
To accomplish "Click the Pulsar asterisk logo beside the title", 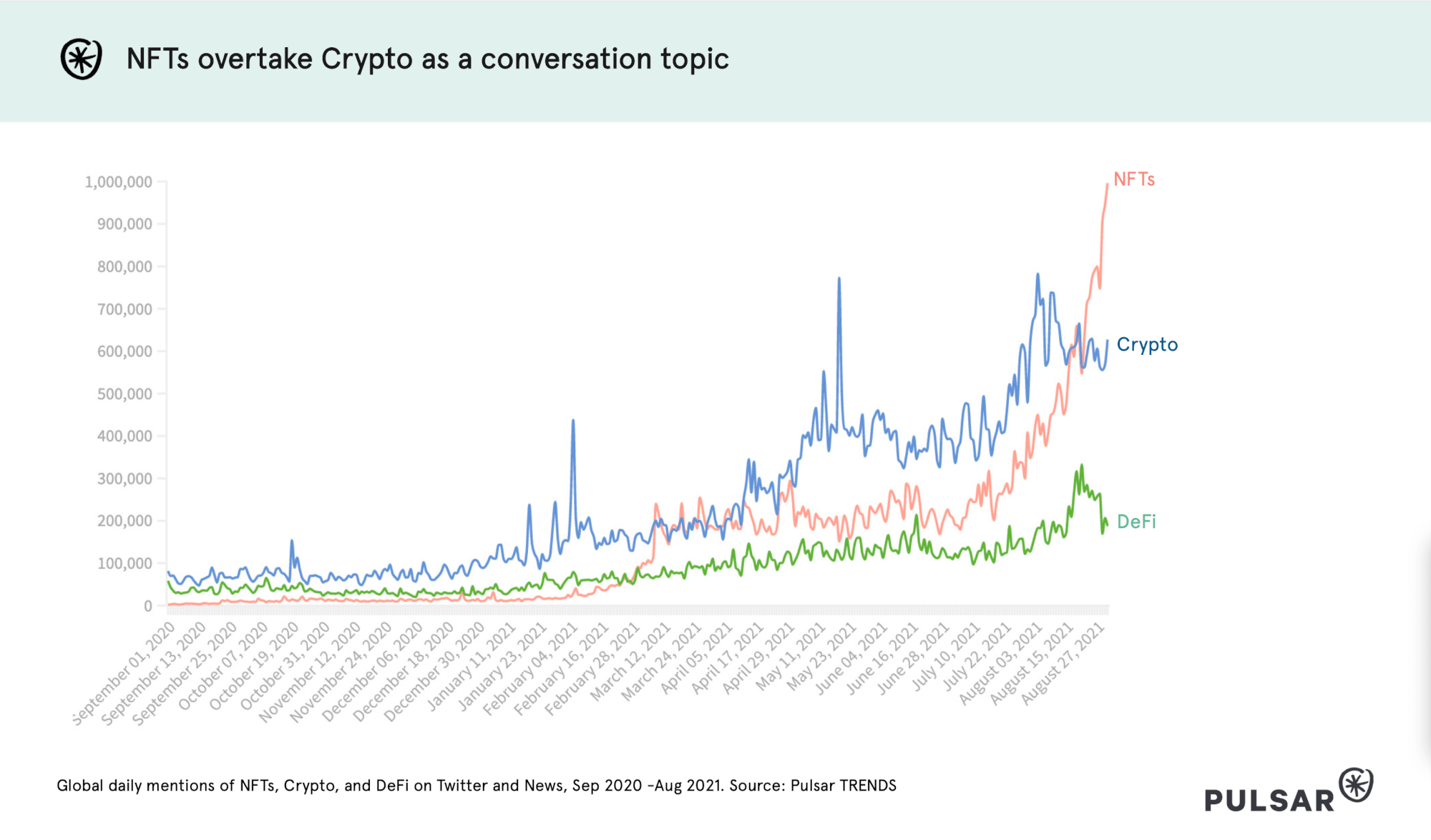I will (x=81, y=59).
